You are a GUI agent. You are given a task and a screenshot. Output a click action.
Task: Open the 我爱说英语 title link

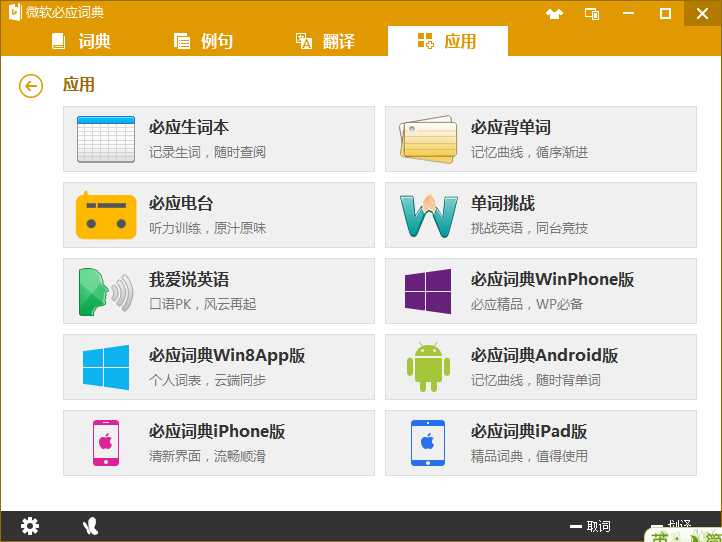[x=189, y=279]
